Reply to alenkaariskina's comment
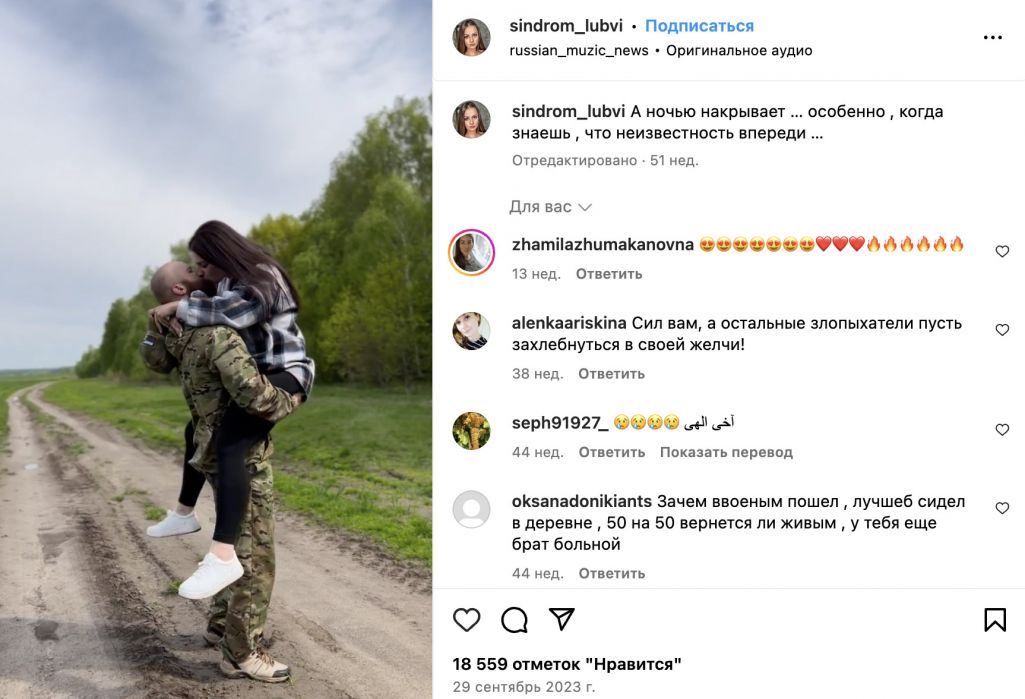 pos(611,374)
